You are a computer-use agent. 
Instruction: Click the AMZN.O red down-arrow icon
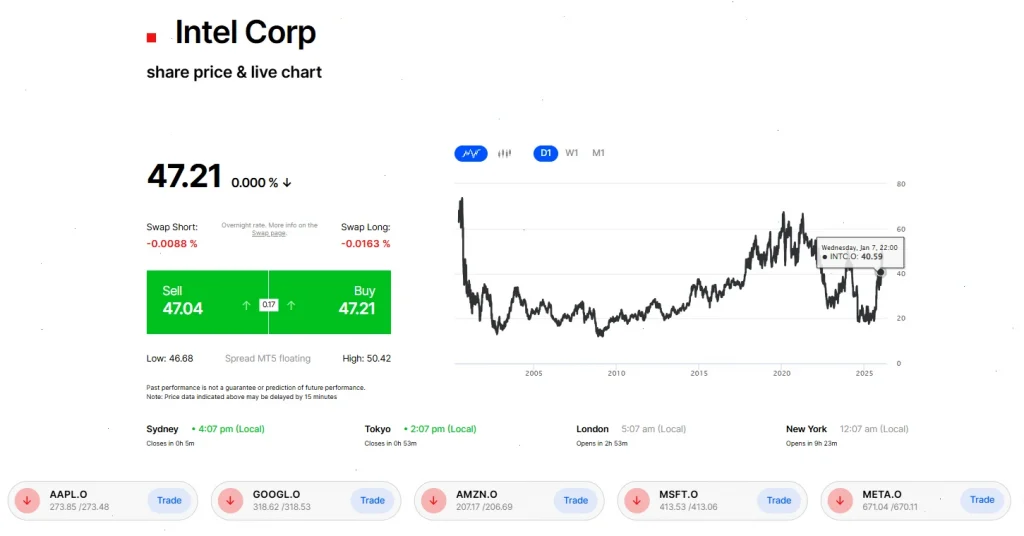click(434, 500)
